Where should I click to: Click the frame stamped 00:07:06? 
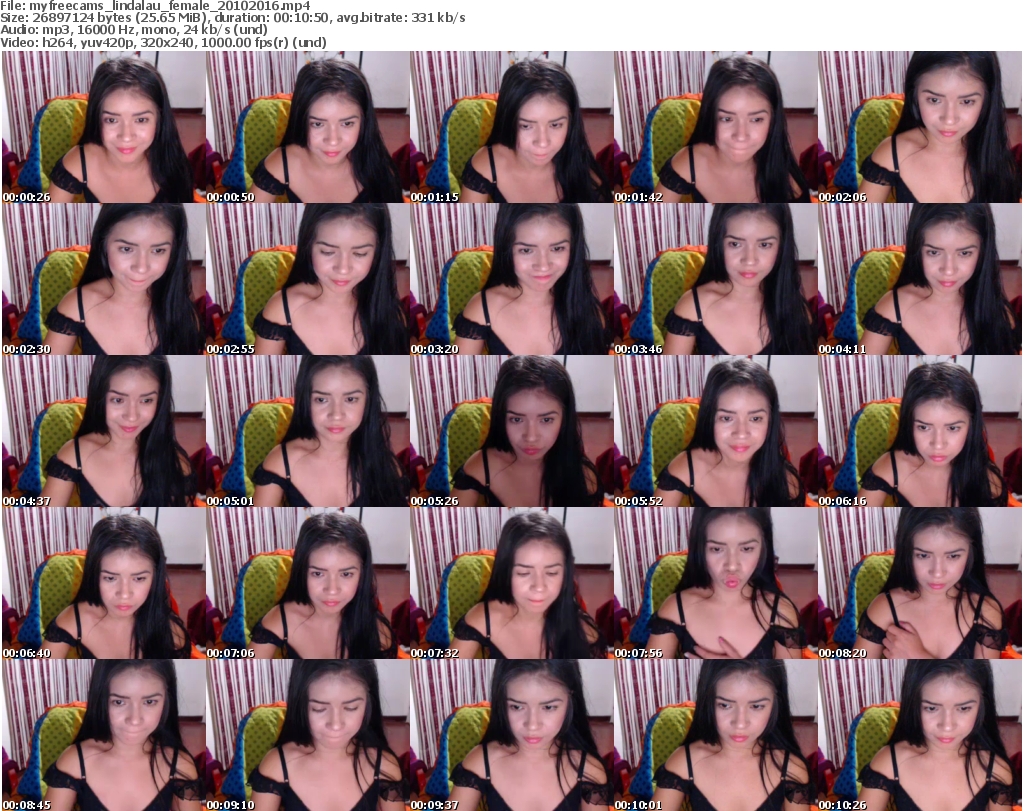(x=308, y=583)
